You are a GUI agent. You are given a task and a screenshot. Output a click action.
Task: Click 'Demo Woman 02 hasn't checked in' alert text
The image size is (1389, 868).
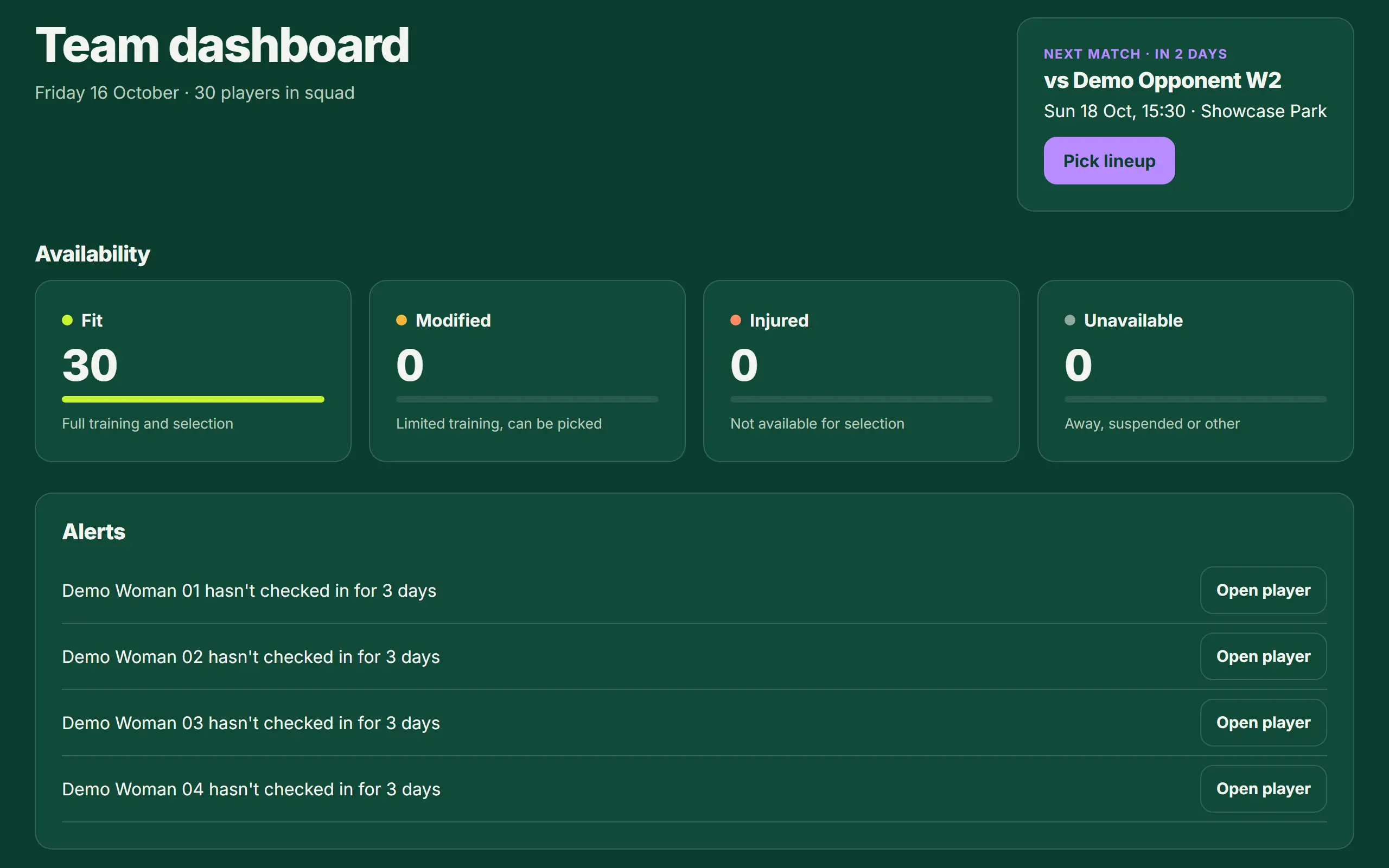[251, 657]
